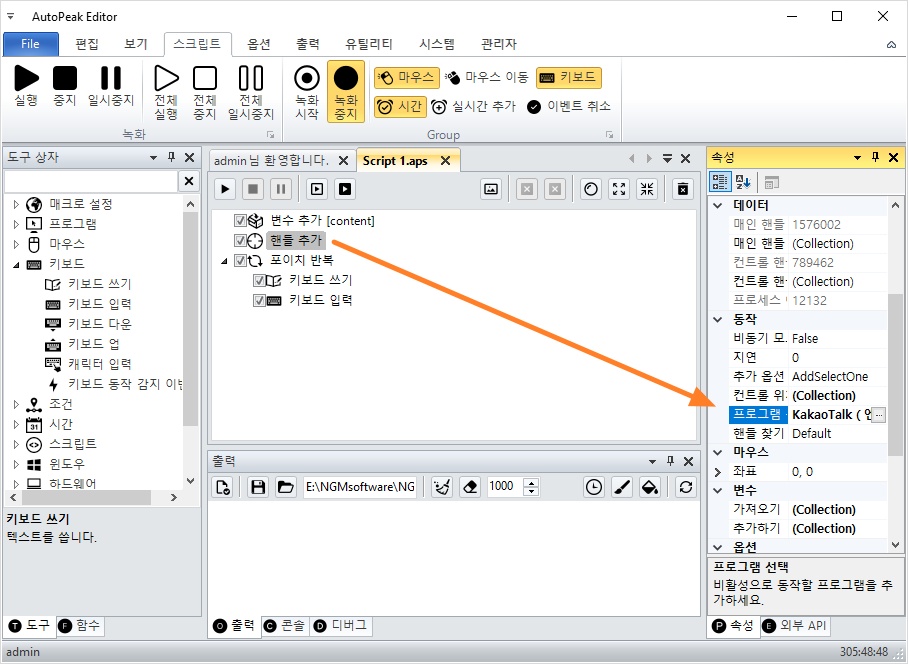Click script toolbar circular refresh icon
The width and height of the screenshot is (908, 664).
point(591,189)
